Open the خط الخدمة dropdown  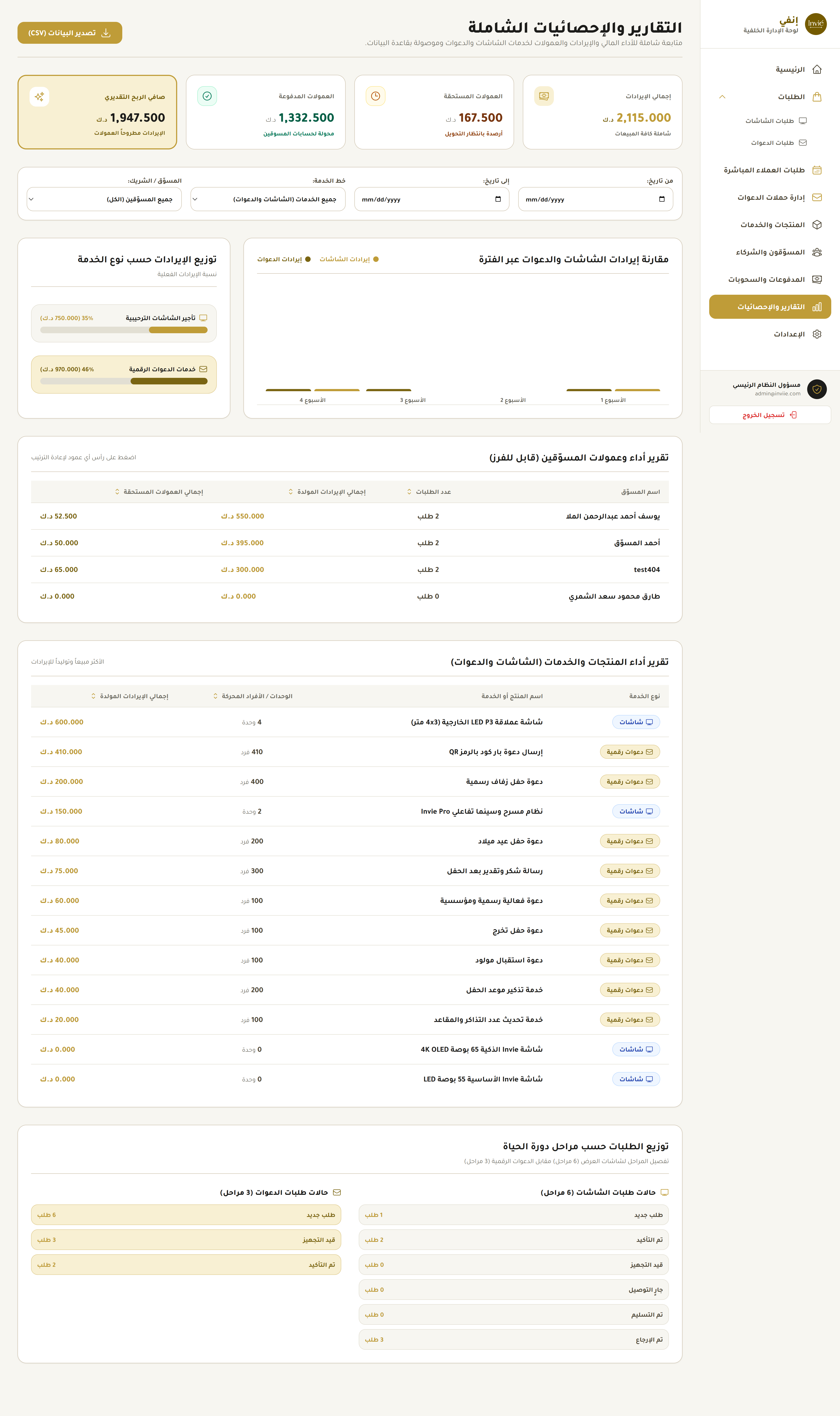(x=268, y=199)
